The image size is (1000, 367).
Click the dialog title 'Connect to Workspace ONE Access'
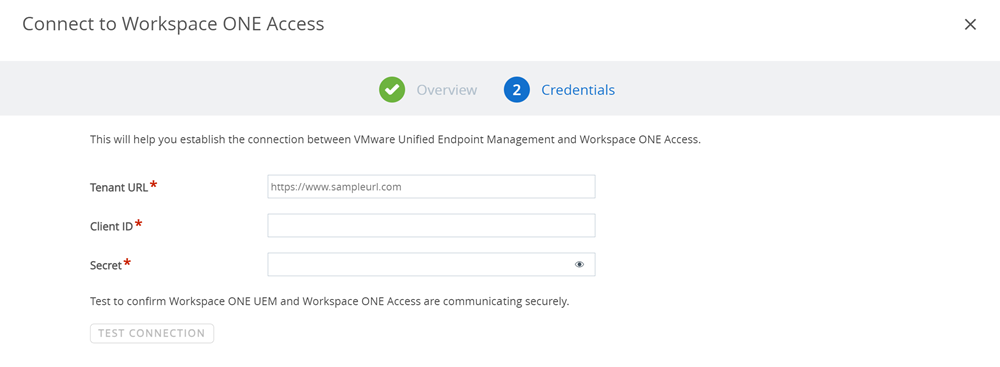click(x=173, y=24)
